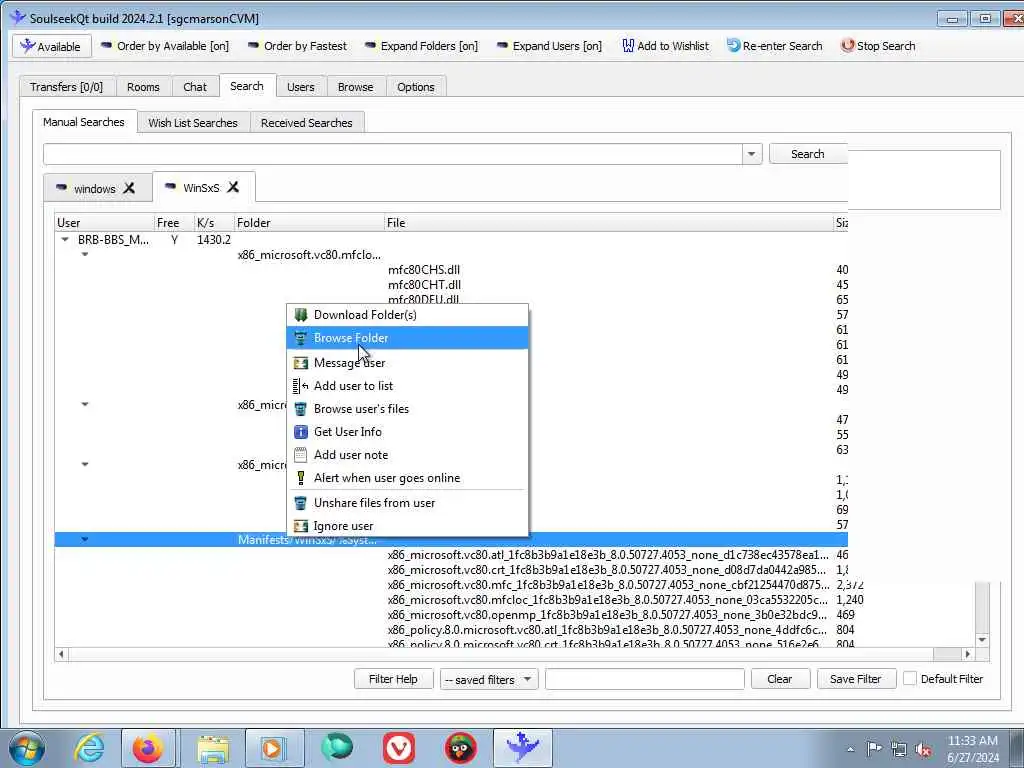The width and height of the screenshot is (1024, 768).
Task: Open Windows Media Player taskbar icon
Action: (274, 748)
